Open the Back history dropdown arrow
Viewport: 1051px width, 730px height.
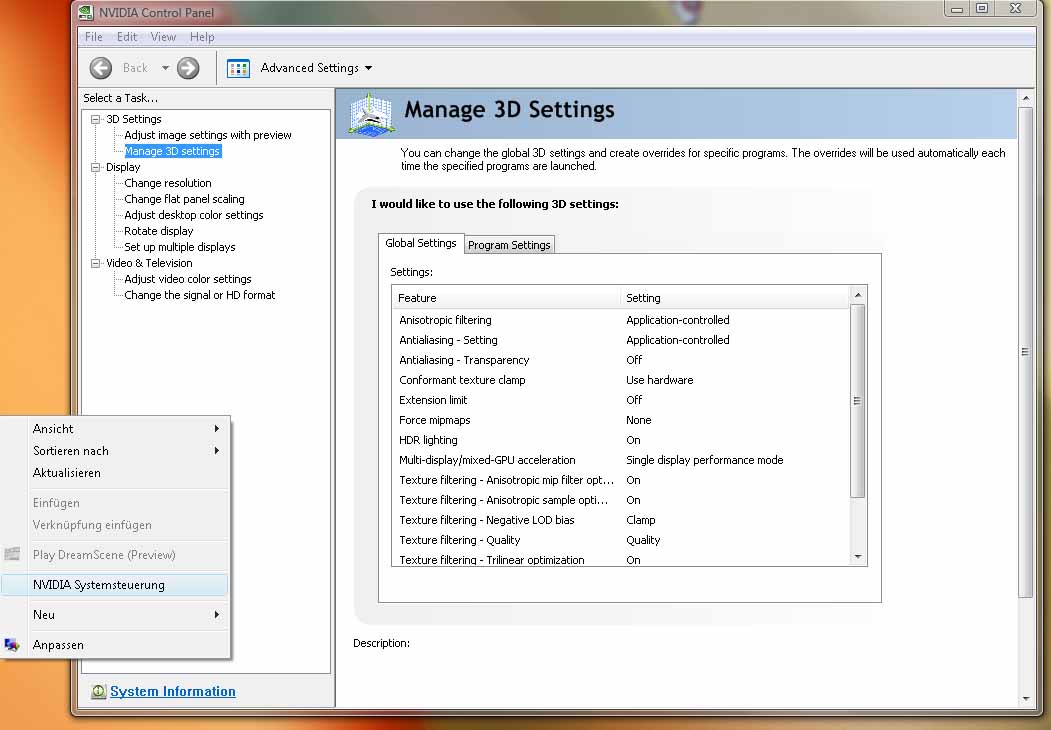click(165, 68)
